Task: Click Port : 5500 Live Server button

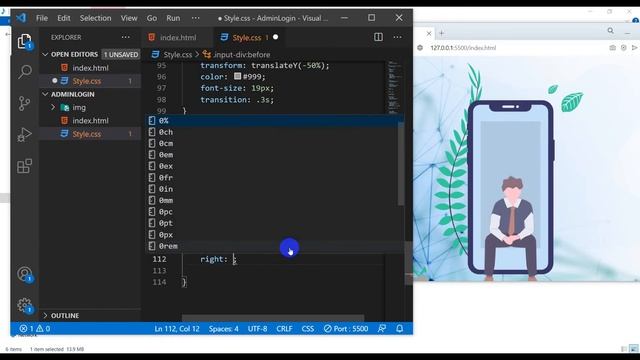Action: tap(346, 329)
